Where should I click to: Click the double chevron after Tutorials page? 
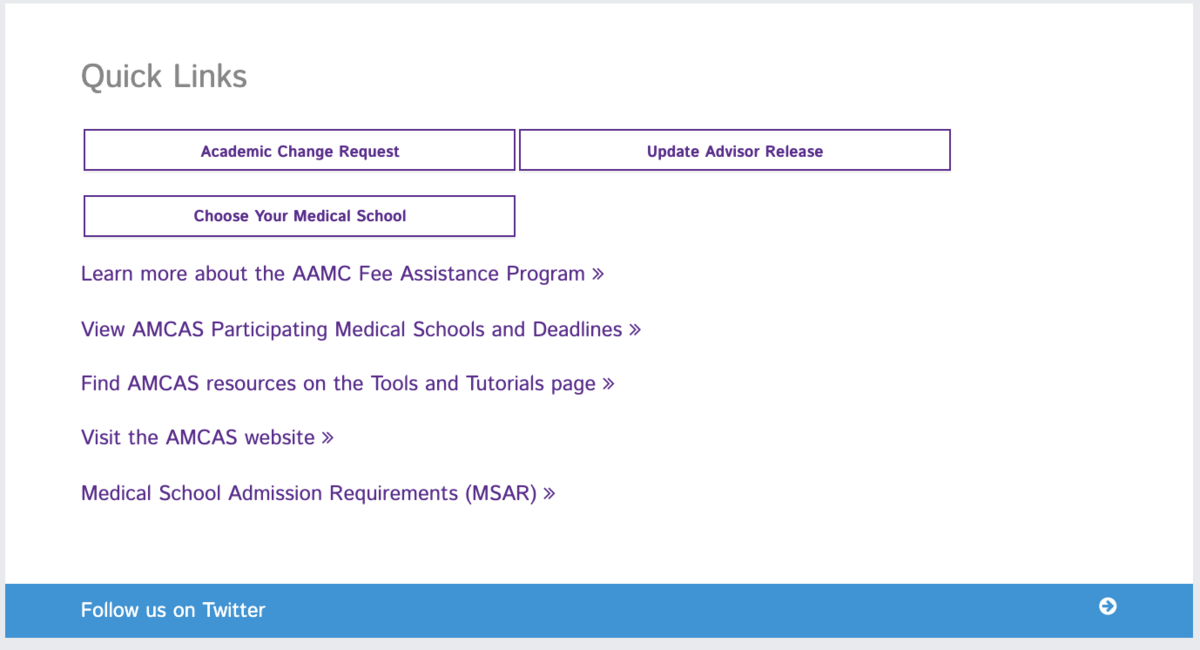pos(608,384)
